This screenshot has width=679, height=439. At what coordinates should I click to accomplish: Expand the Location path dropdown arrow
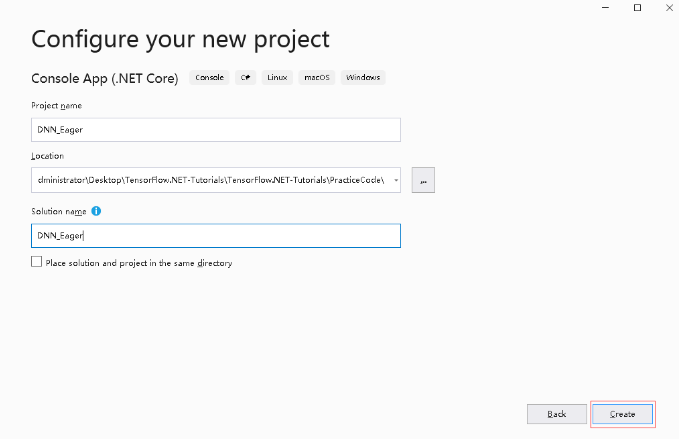pos(396,180)
